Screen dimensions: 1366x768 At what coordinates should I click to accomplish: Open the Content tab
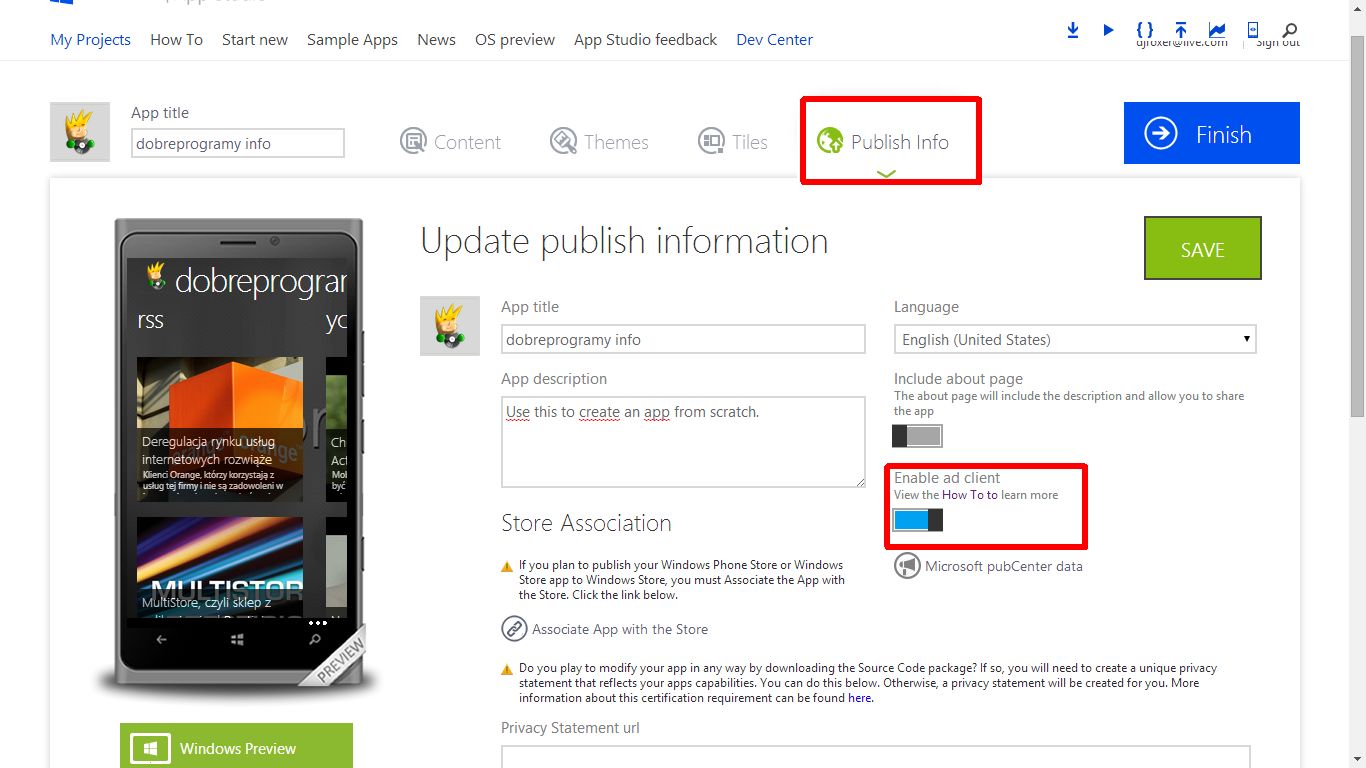[x=451, y=142]
